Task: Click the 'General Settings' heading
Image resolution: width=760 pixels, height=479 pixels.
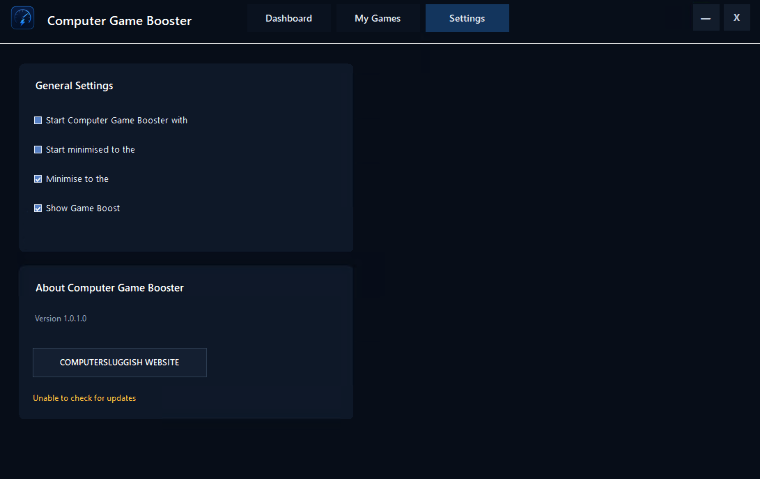Action: point(74,85)
